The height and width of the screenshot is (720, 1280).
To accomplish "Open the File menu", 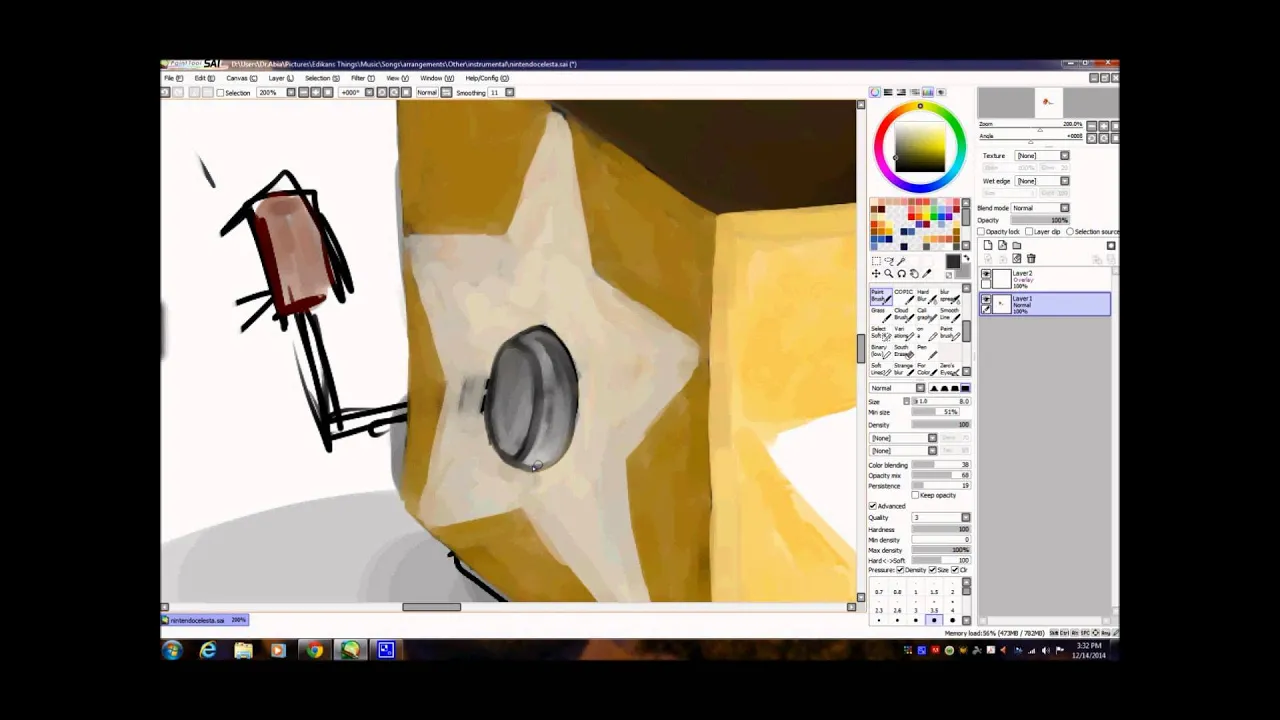I will (x=174, y=78).
